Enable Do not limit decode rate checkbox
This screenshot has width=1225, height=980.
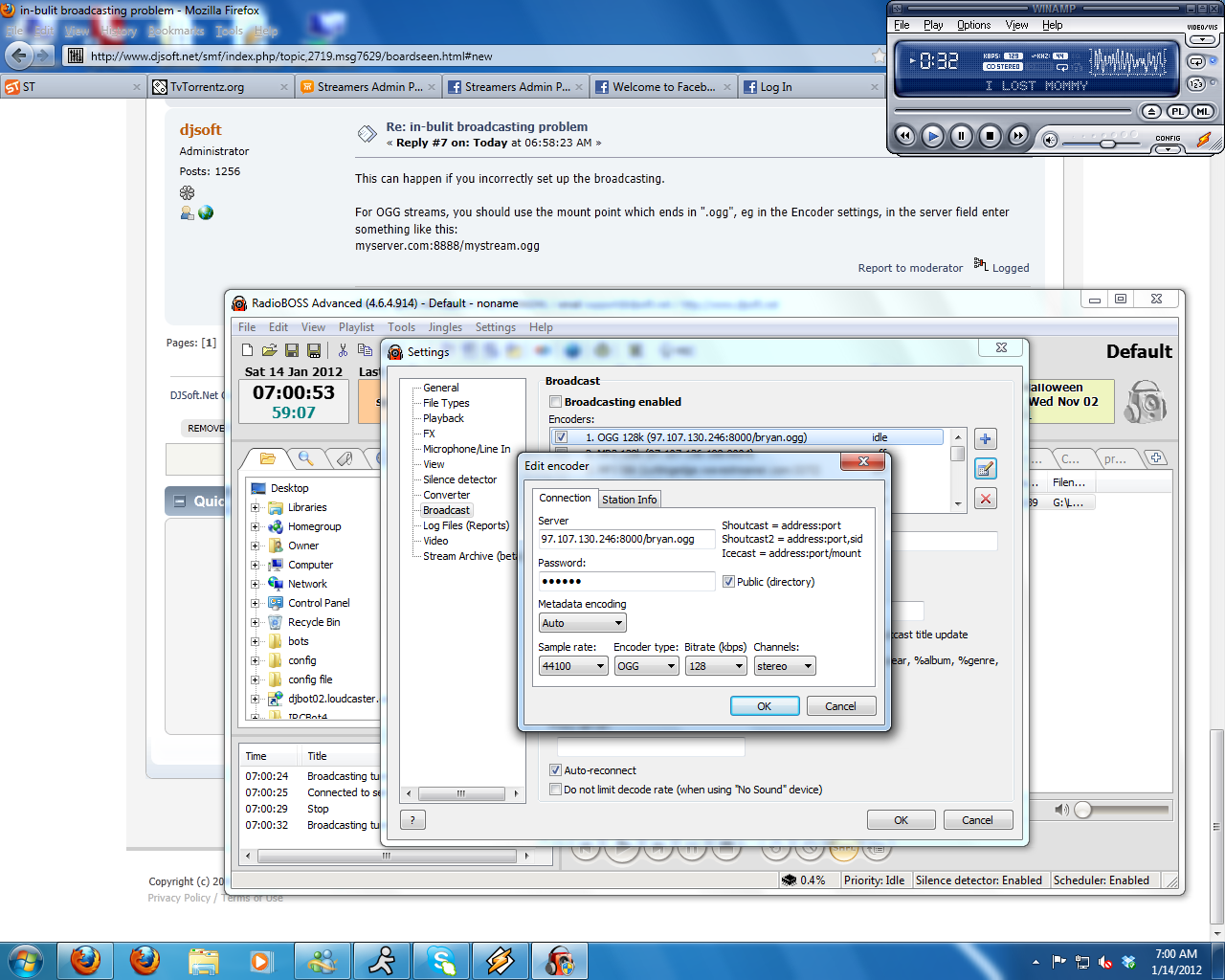tap(555, 790)
